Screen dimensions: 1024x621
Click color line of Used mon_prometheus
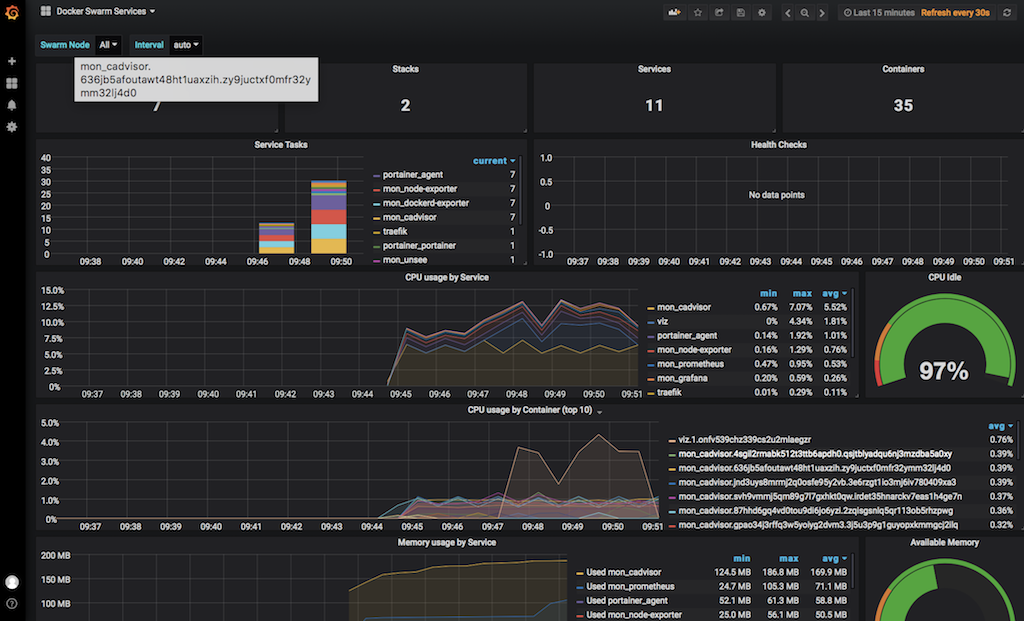click(580, 588)
